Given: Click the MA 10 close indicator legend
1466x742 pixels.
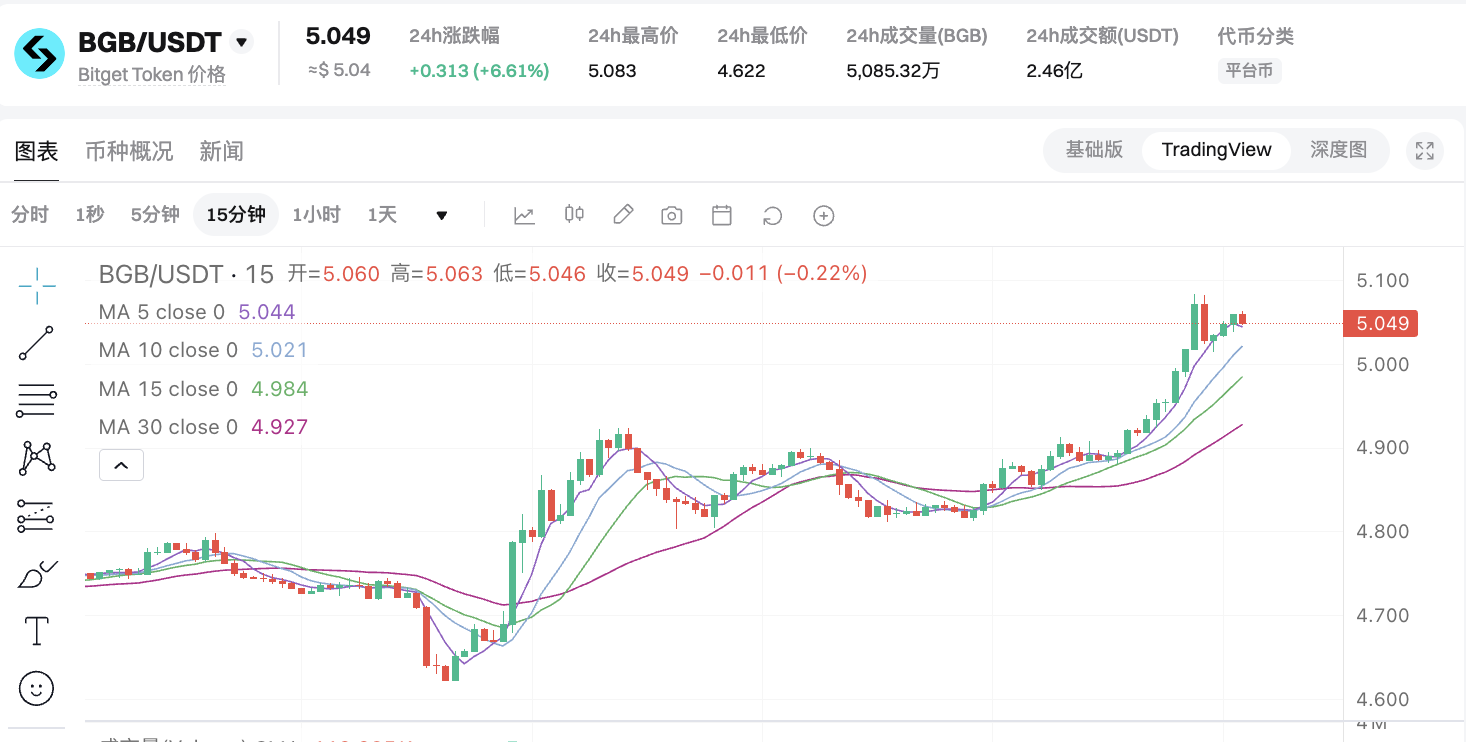Looking at the screenshot, I should 203,350.
